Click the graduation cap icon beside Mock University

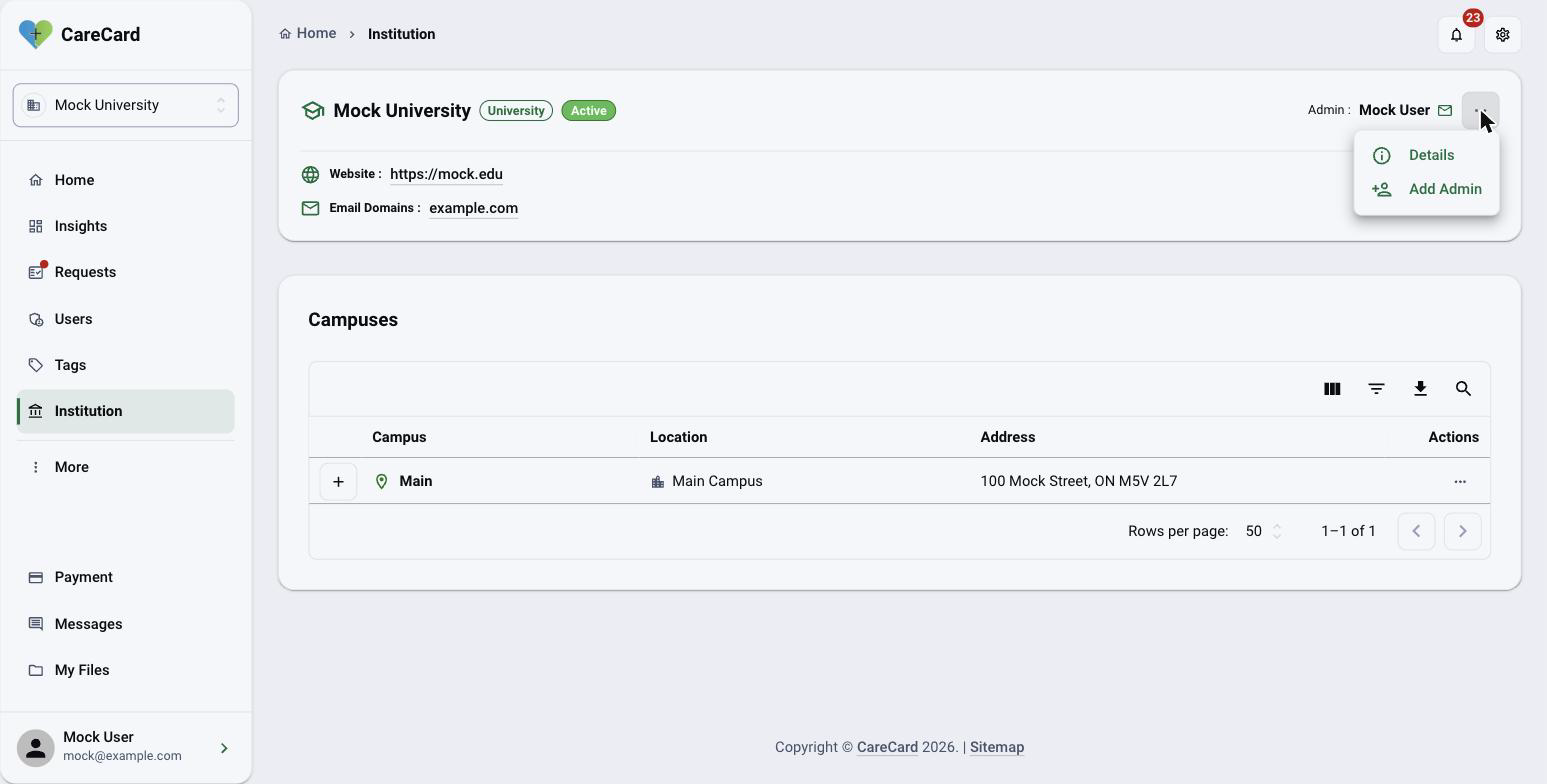313,111
